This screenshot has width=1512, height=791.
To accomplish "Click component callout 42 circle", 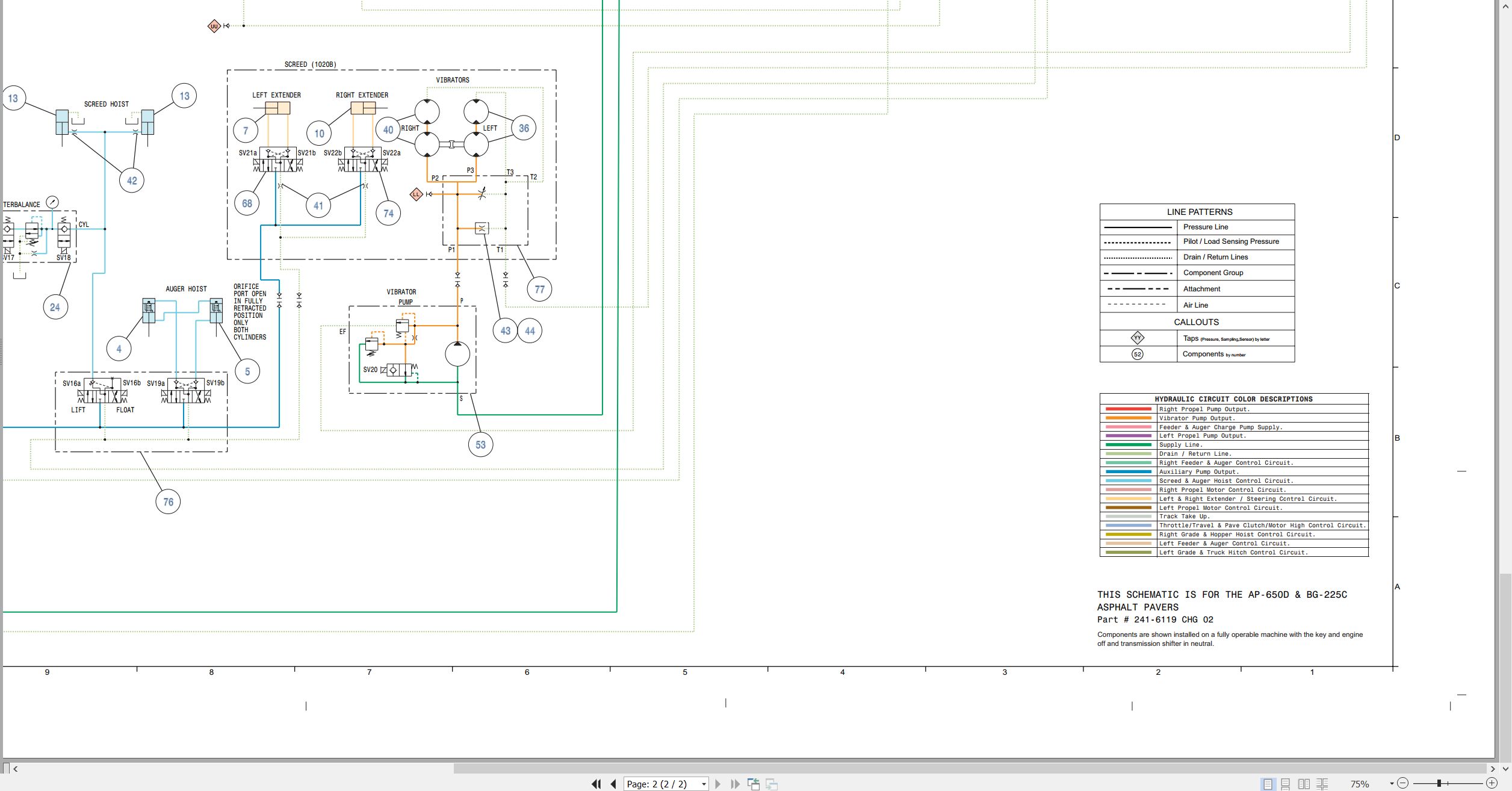I will (132, 181).
